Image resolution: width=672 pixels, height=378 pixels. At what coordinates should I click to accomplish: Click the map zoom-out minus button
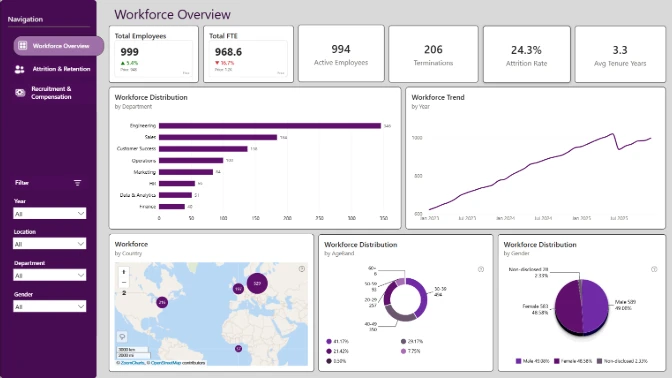(123, 282)
